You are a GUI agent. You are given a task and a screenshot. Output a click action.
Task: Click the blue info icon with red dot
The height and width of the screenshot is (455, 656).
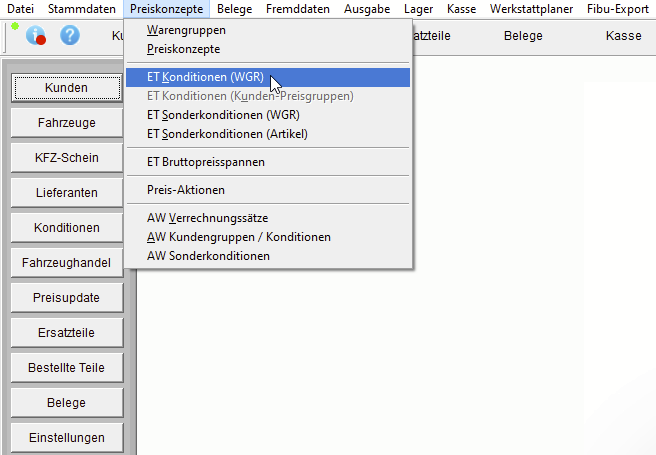click(x=36, y=35)
